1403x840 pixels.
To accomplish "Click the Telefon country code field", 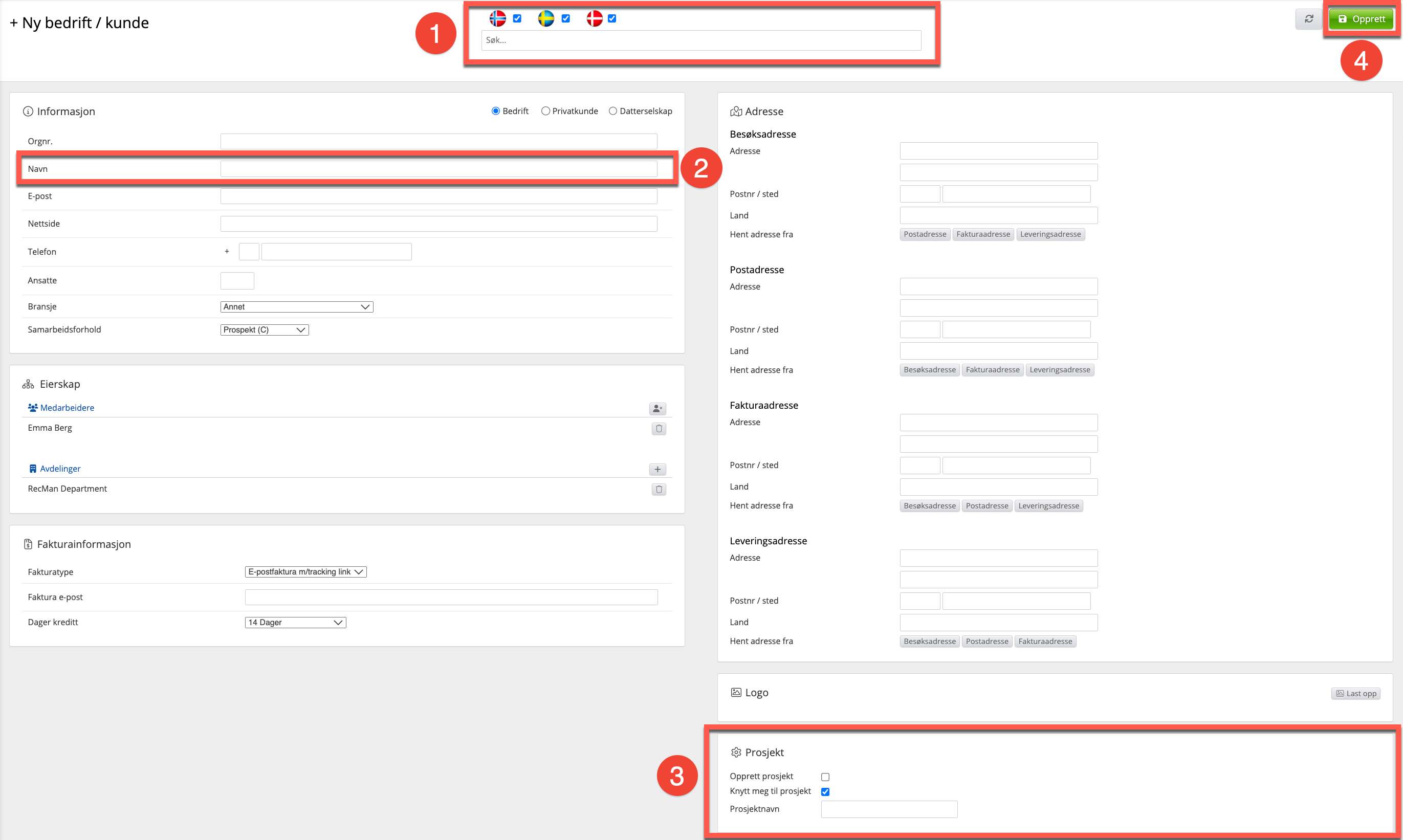I will 249,252.
